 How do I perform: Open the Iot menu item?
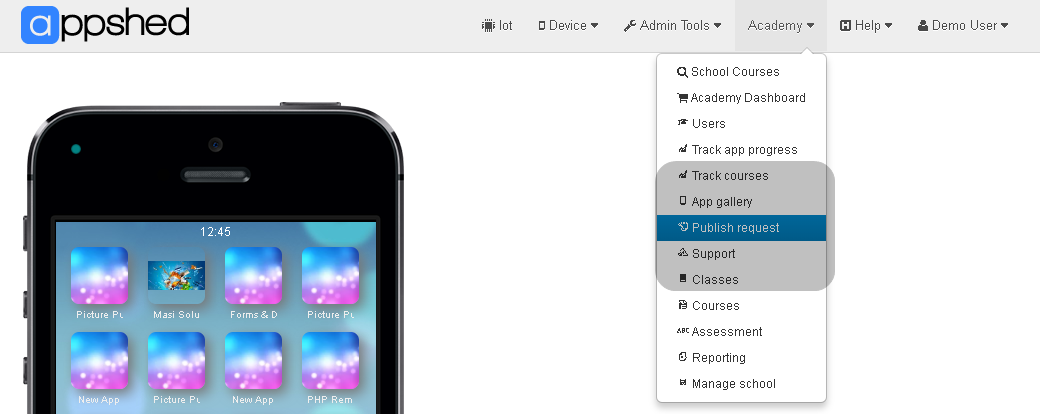click(x=497, y=26)
